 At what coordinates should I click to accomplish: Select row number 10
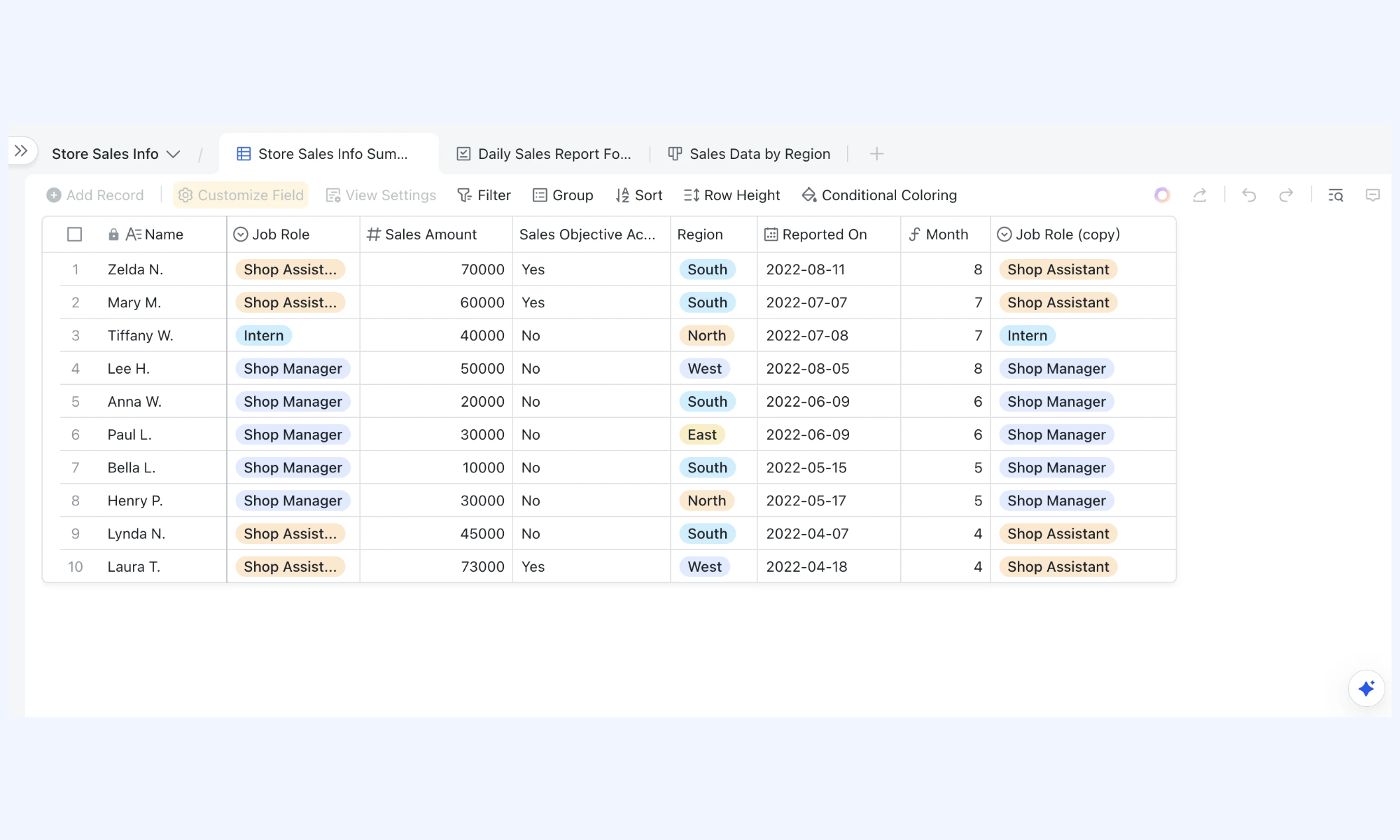75,567
